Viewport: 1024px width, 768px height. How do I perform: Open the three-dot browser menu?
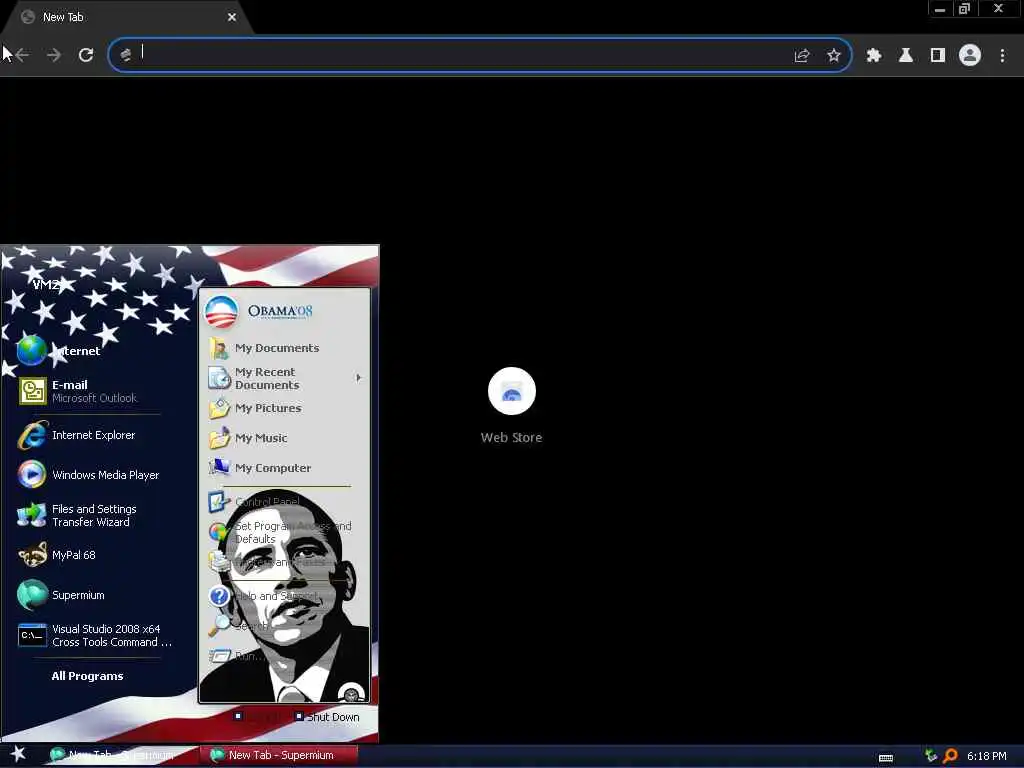click(1002, 56)
